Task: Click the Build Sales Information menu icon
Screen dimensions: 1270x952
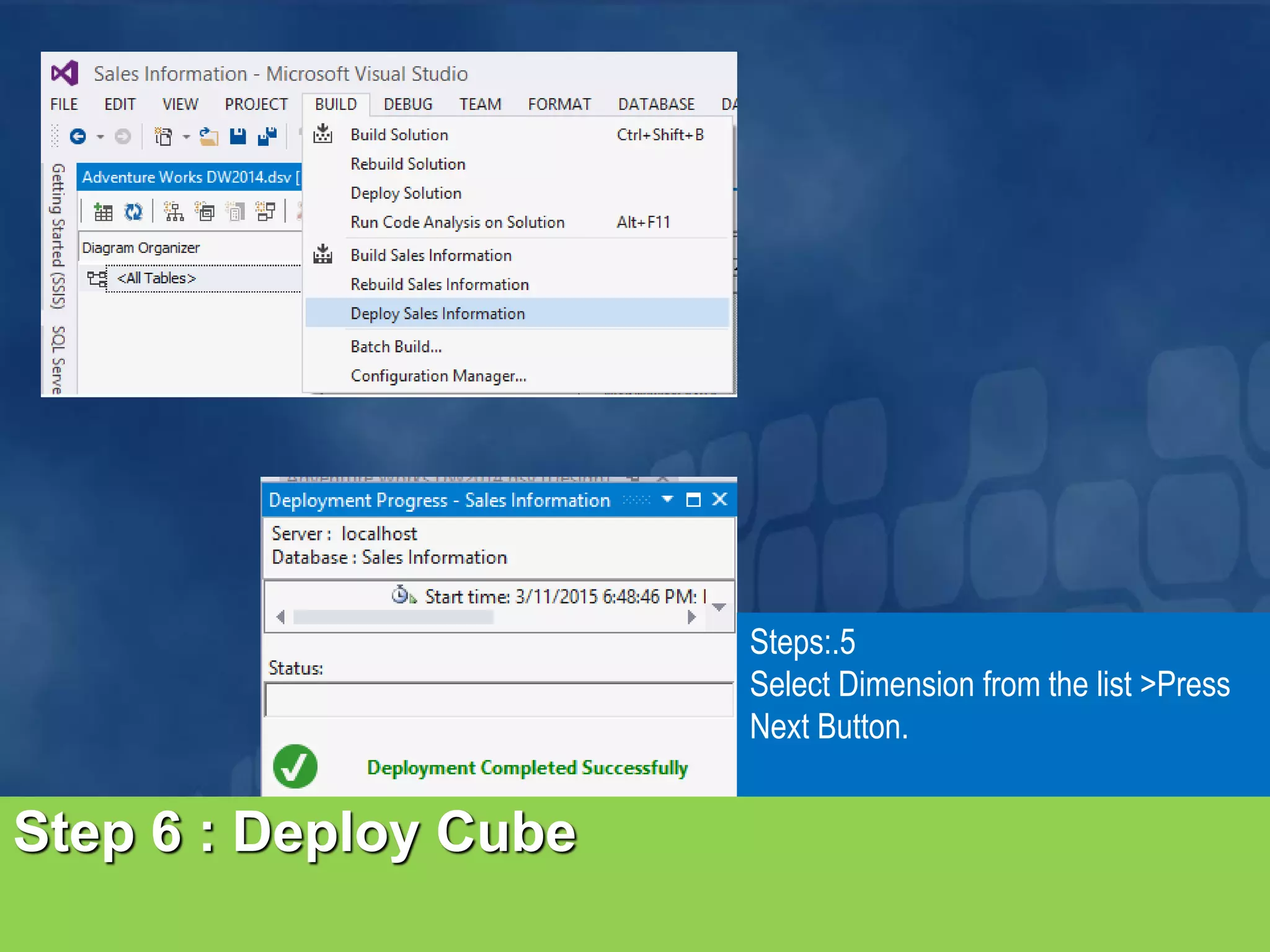Action: pos(322,254)
